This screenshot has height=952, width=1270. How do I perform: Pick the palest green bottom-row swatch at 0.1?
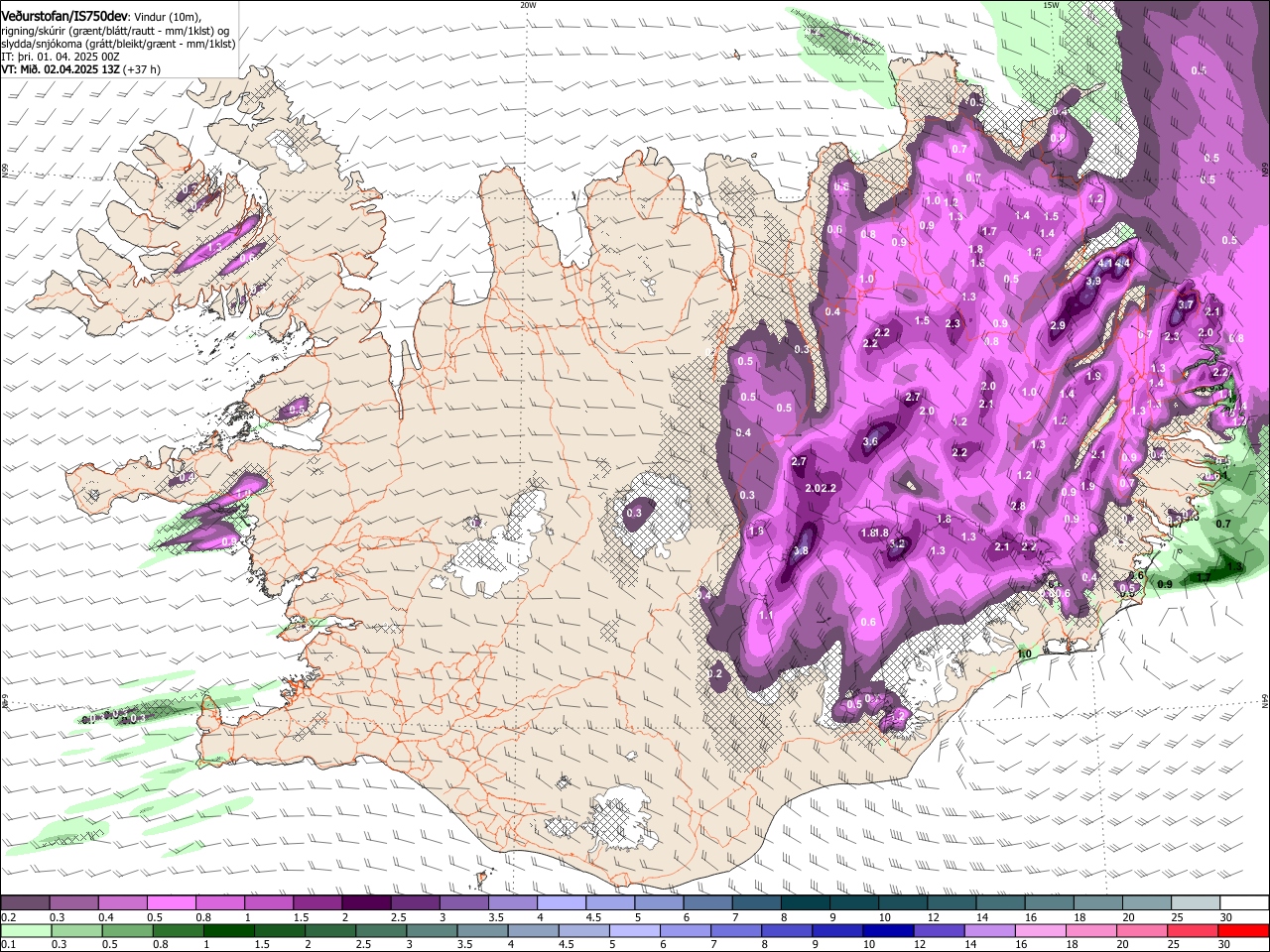(x=26, y=931)
